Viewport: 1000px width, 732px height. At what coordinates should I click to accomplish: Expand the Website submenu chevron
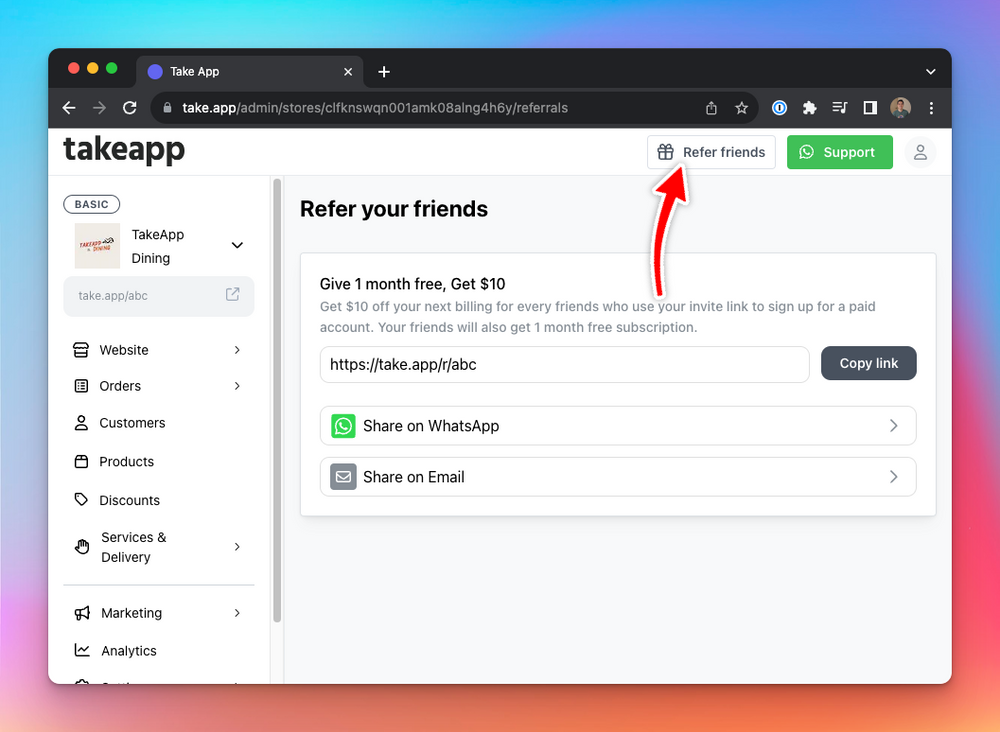point(237,350)
